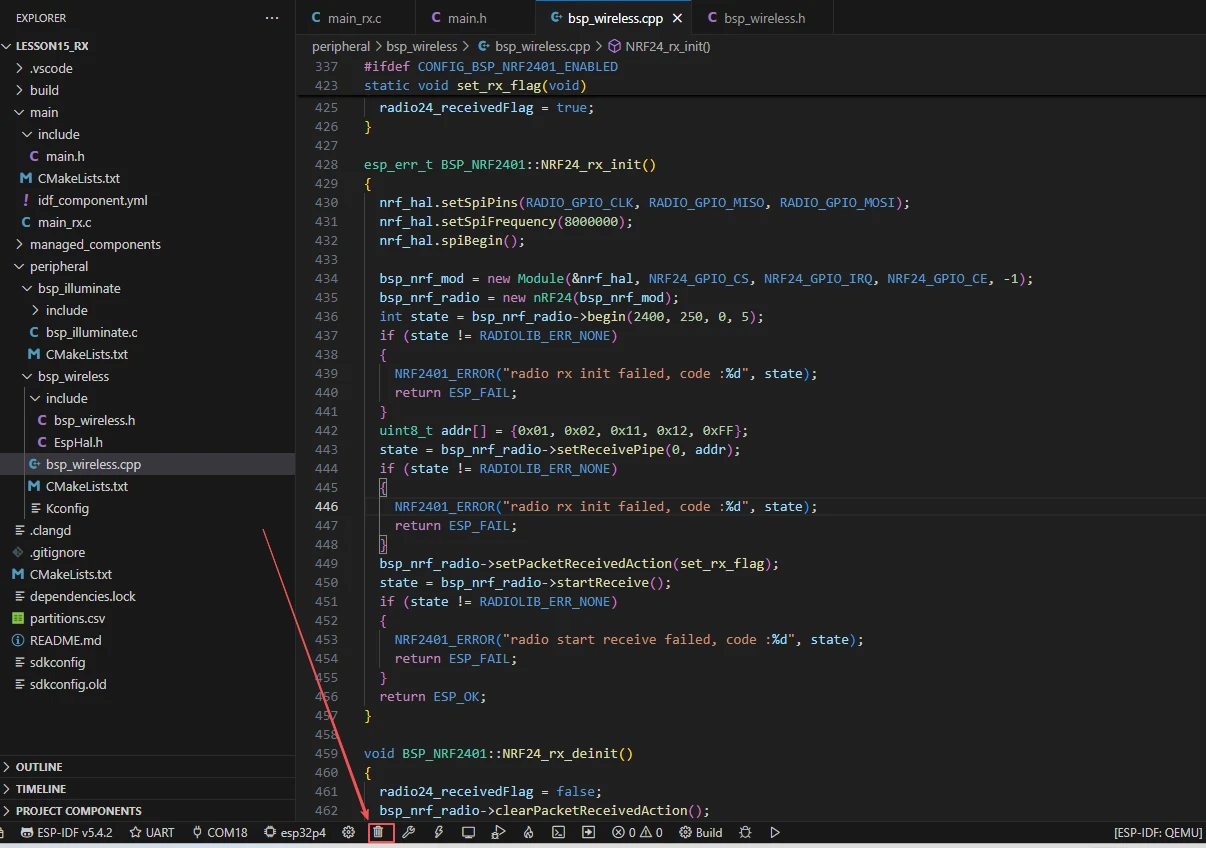Click the bug debug icon in status bar

point(745,832)
